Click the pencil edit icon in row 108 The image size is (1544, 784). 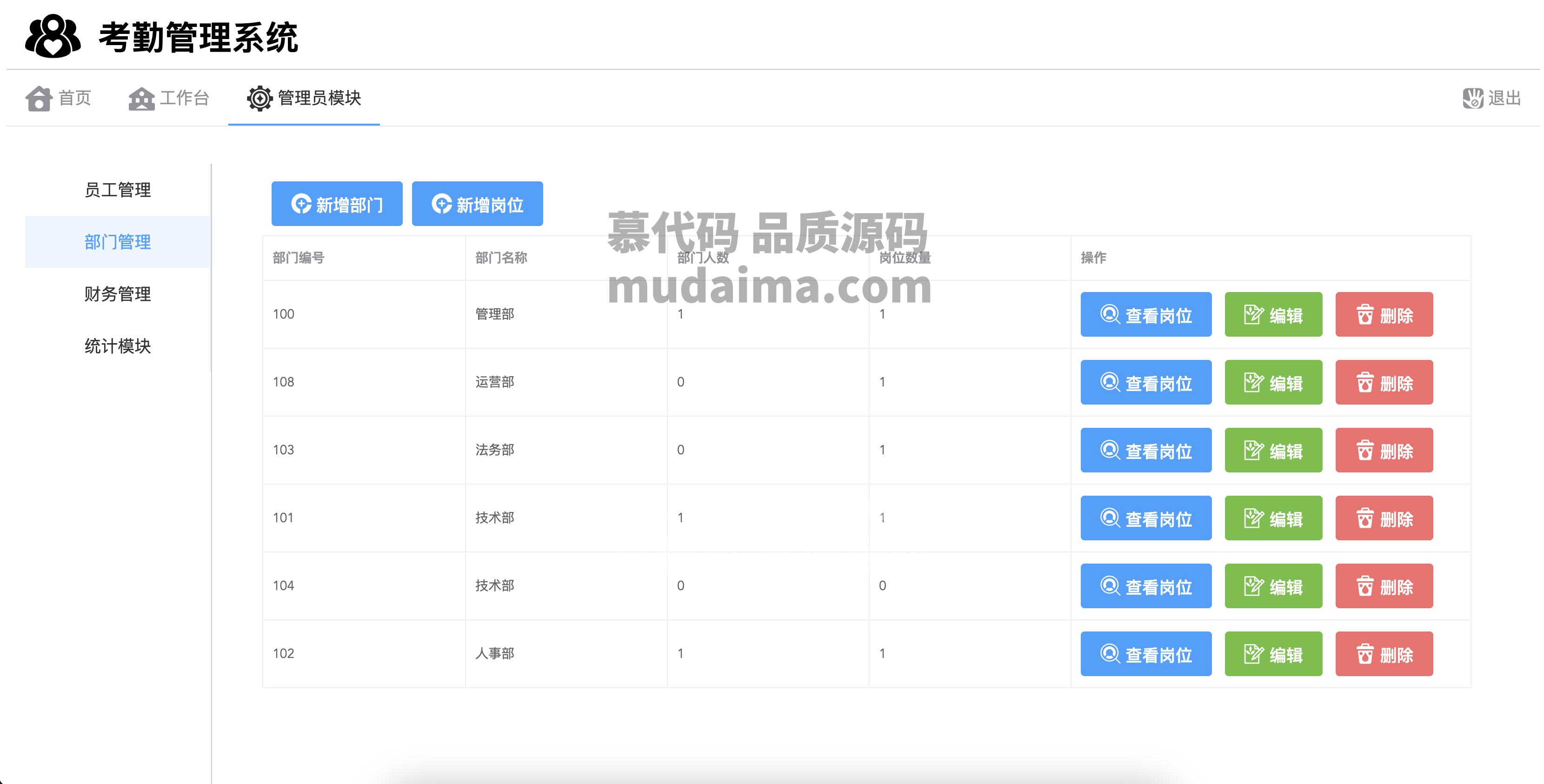[x=1254, y=382]
